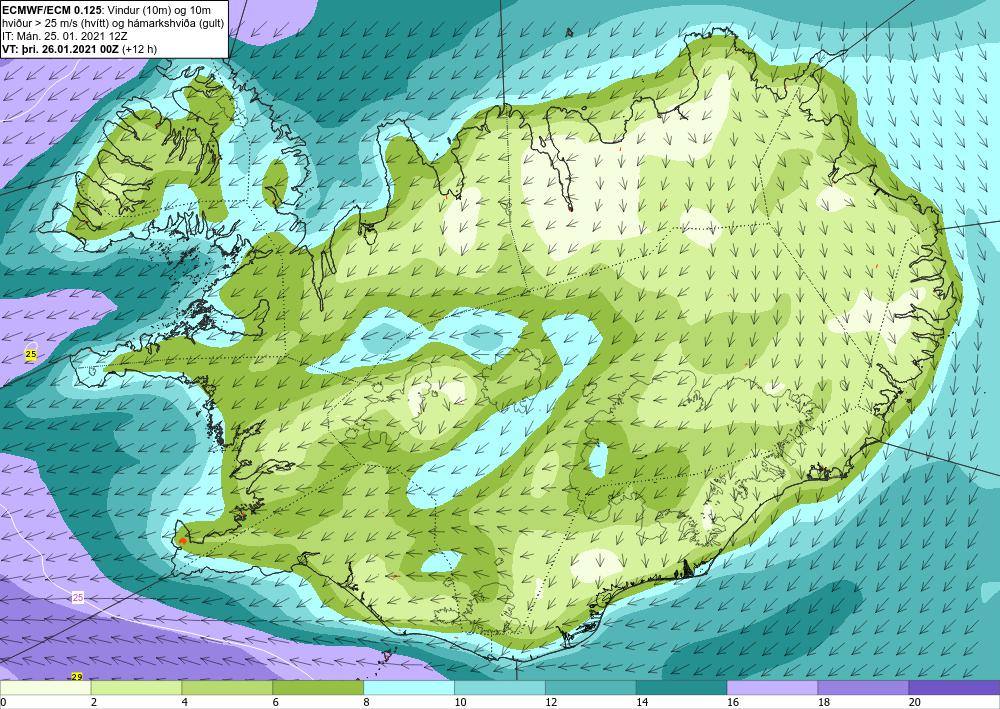Click the legend scale number 10
The image size is (1000, 709).
click(460, 703)
